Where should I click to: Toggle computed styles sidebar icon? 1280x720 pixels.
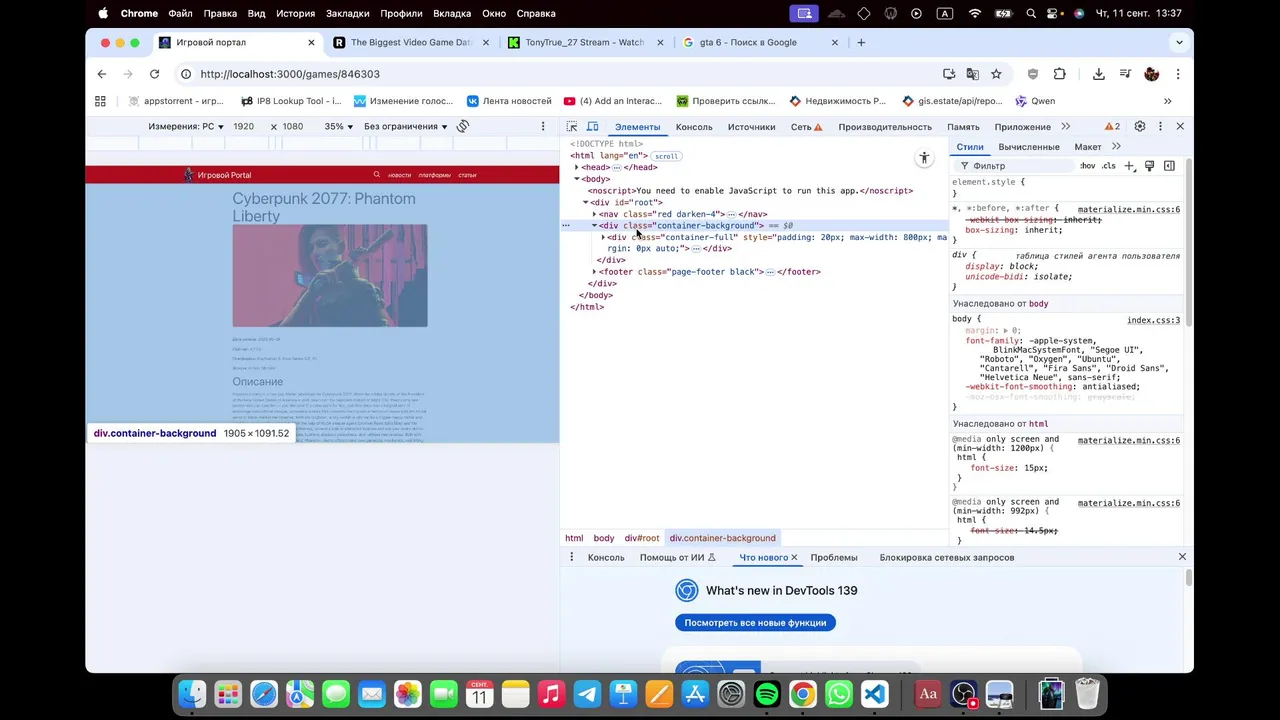(x=1169, y=166)
